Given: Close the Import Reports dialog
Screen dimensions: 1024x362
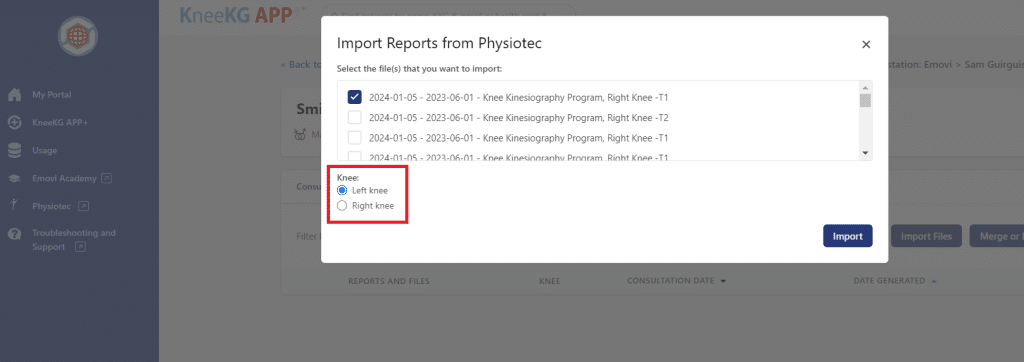Looking at the screenshot, I should point(866,44).
